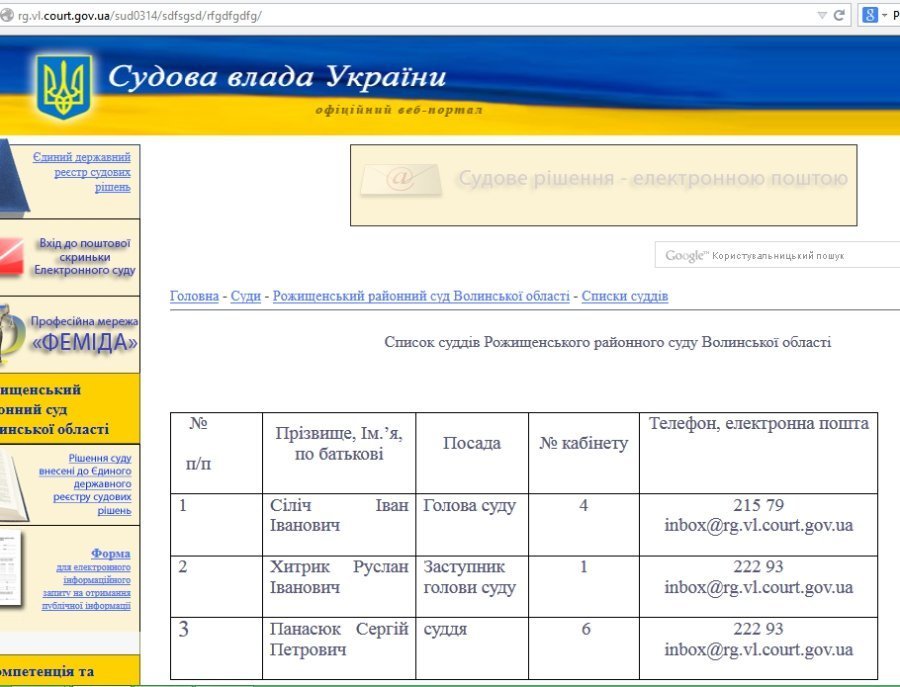
Task: Click the reload page icon in address bar
Action: [839, 15]
